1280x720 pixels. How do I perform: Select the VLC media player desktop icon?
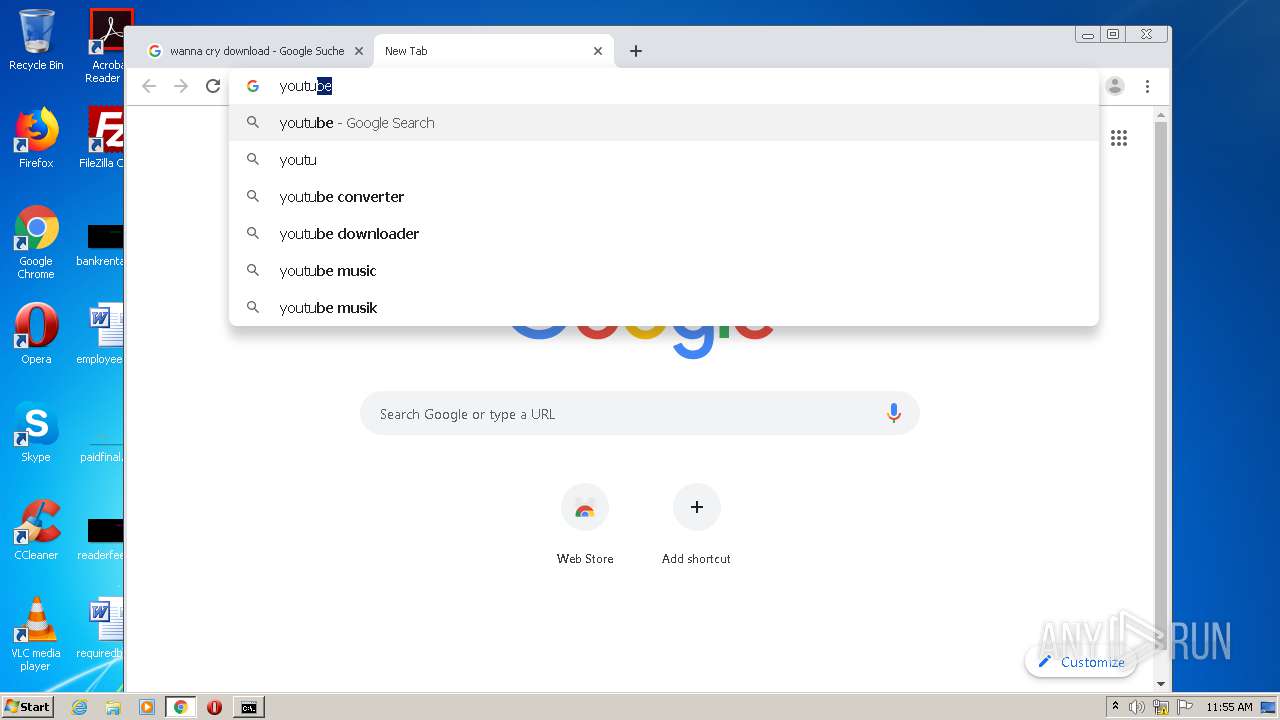pyautogui.click(x=36, y=634)
